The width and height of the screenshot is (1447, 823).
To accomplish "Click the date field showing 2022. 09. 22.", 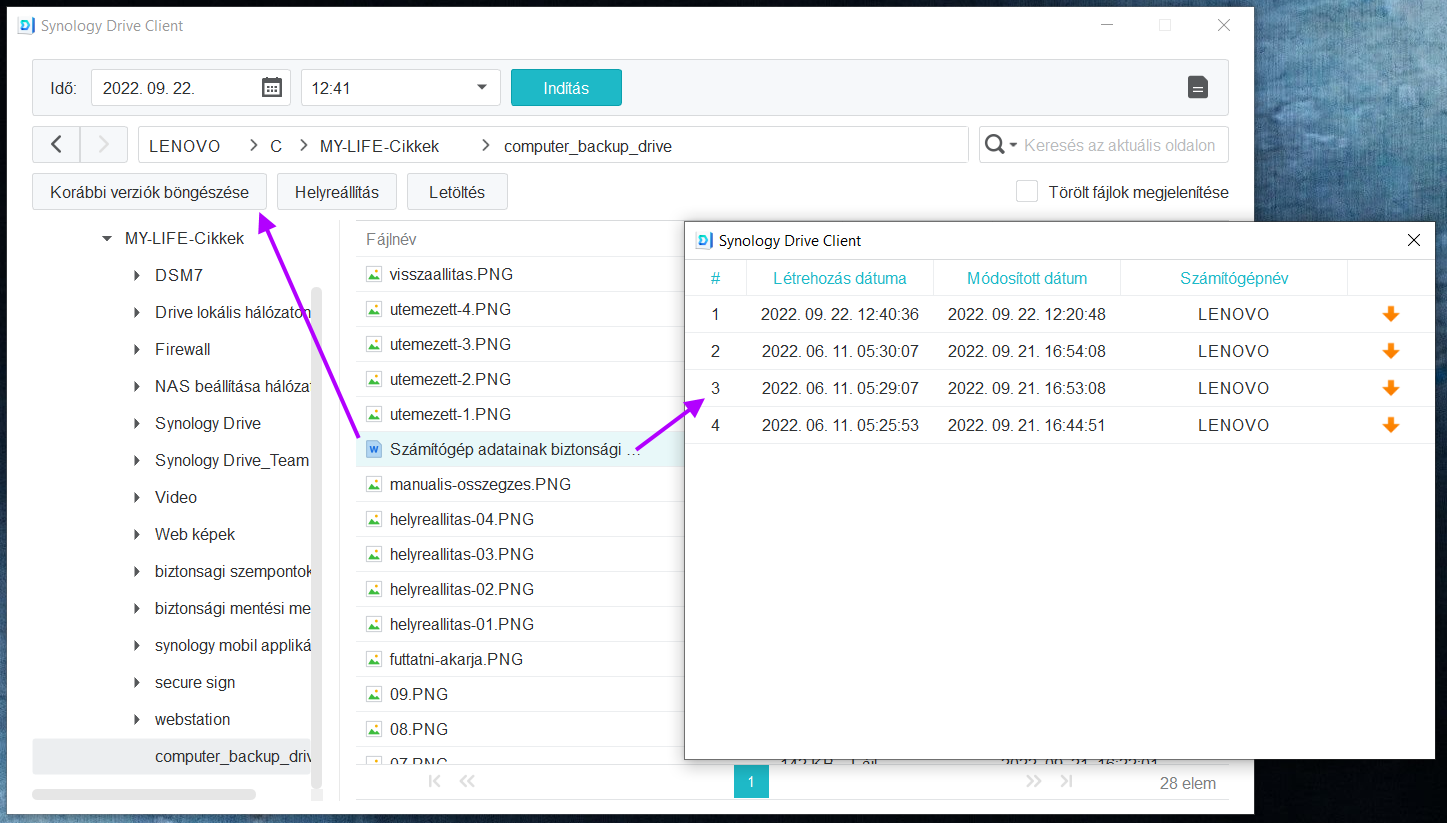I will point(191,87).
